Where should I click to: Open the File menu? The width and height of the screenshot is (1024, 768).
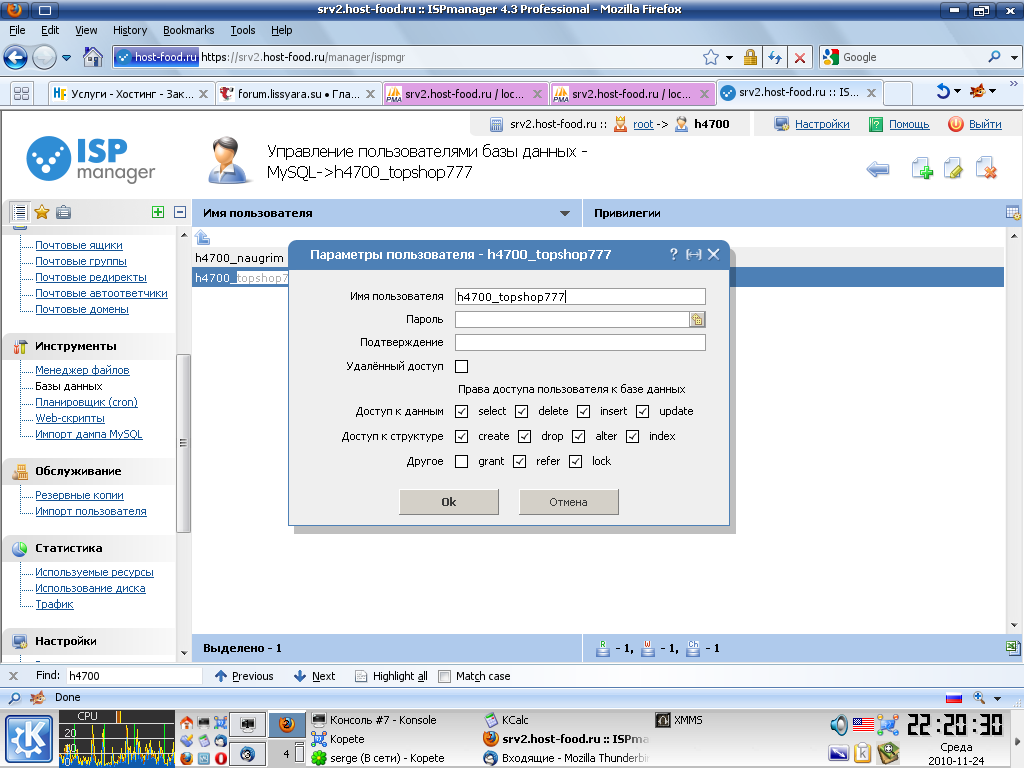(x=17, y=30)
